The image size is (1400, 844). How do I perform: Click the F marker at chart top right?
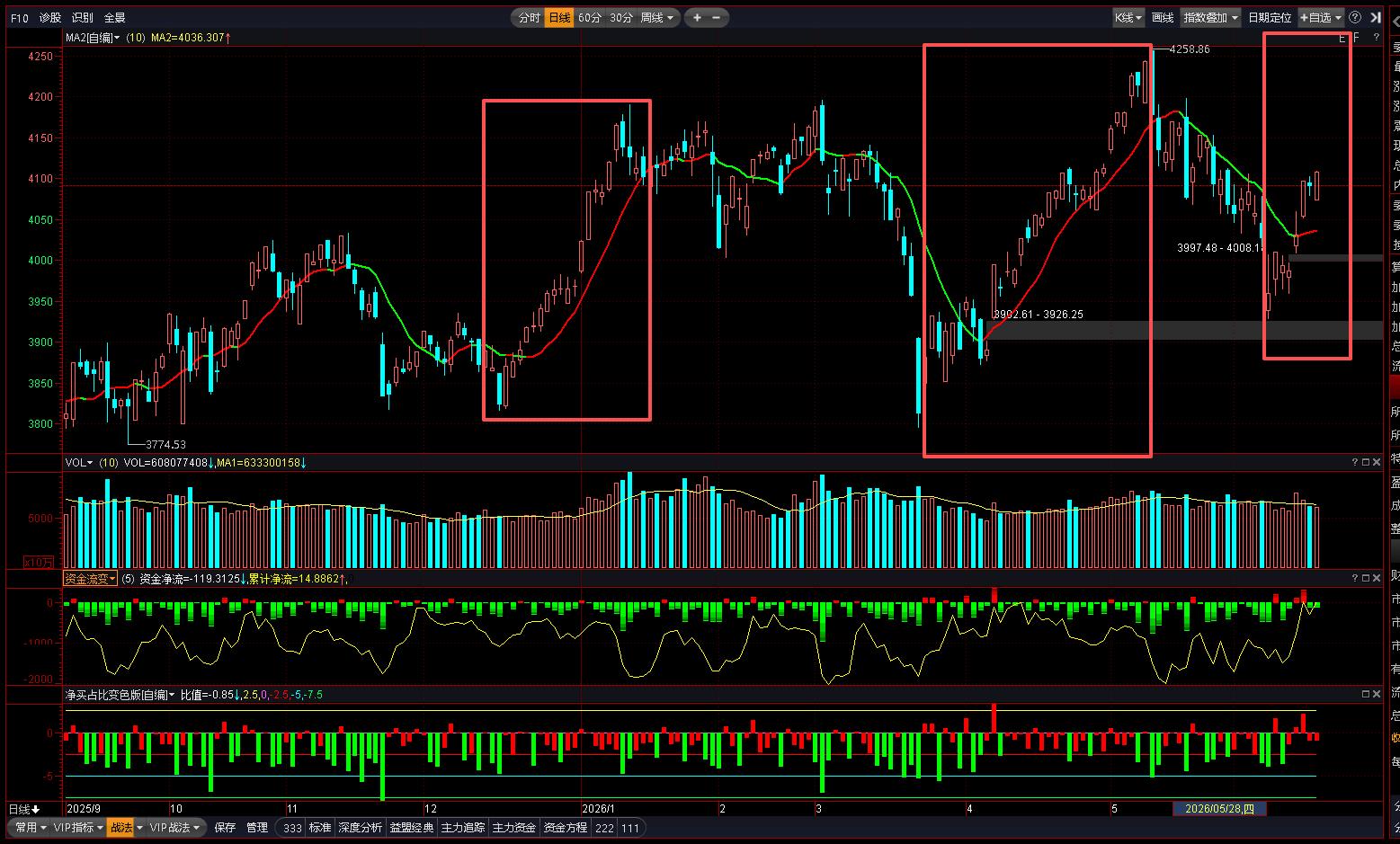coord(1356,38)
